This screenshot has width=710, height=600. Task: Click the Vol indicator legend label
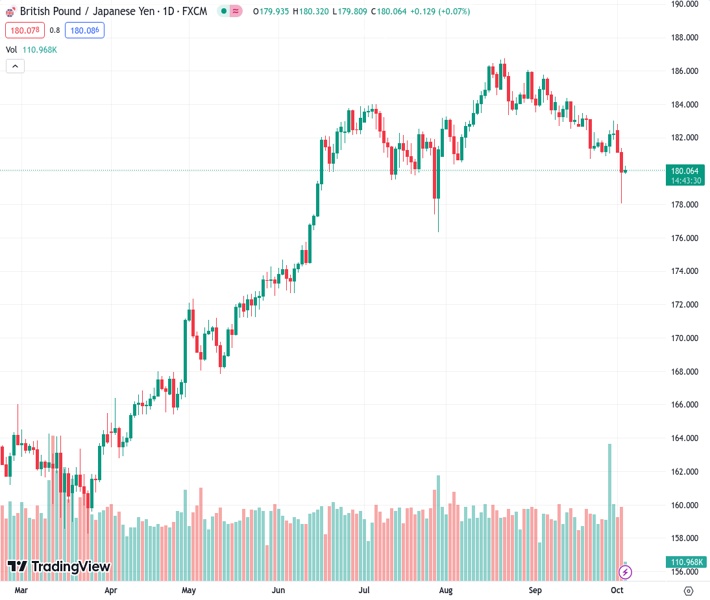(x=11, y=49)
